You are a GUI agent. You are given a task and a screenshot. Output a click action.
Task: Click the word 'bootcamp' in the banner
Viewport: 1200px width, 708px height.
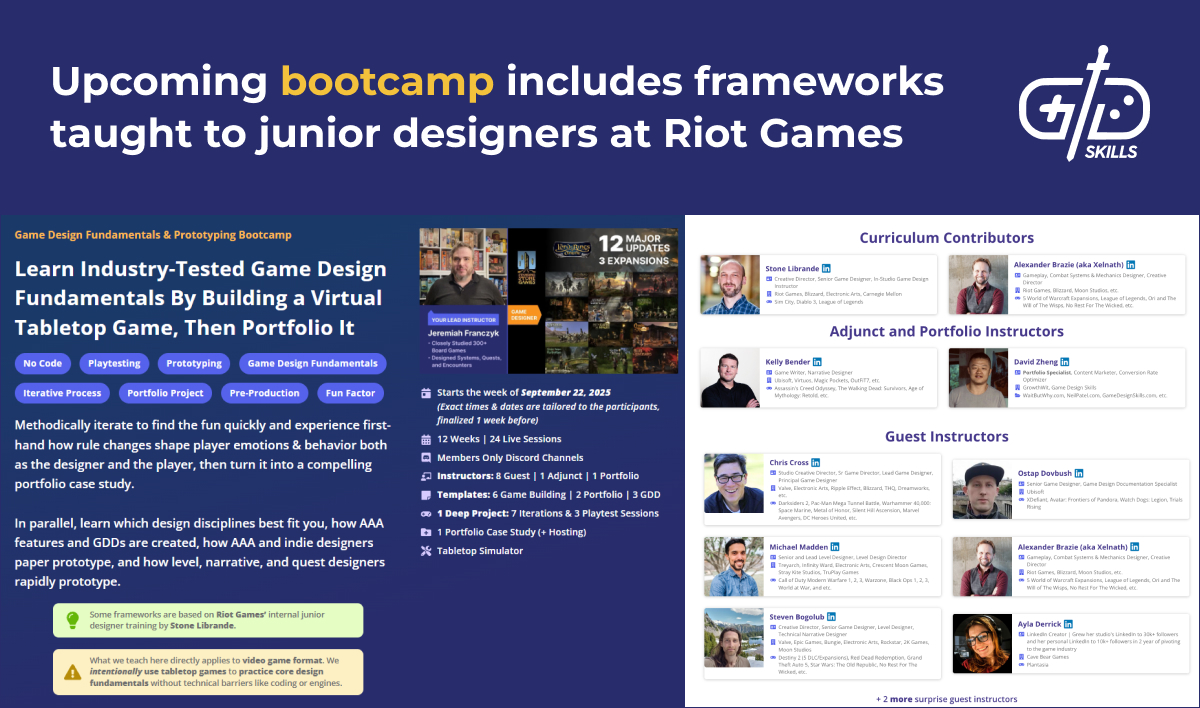coord(387,82)
